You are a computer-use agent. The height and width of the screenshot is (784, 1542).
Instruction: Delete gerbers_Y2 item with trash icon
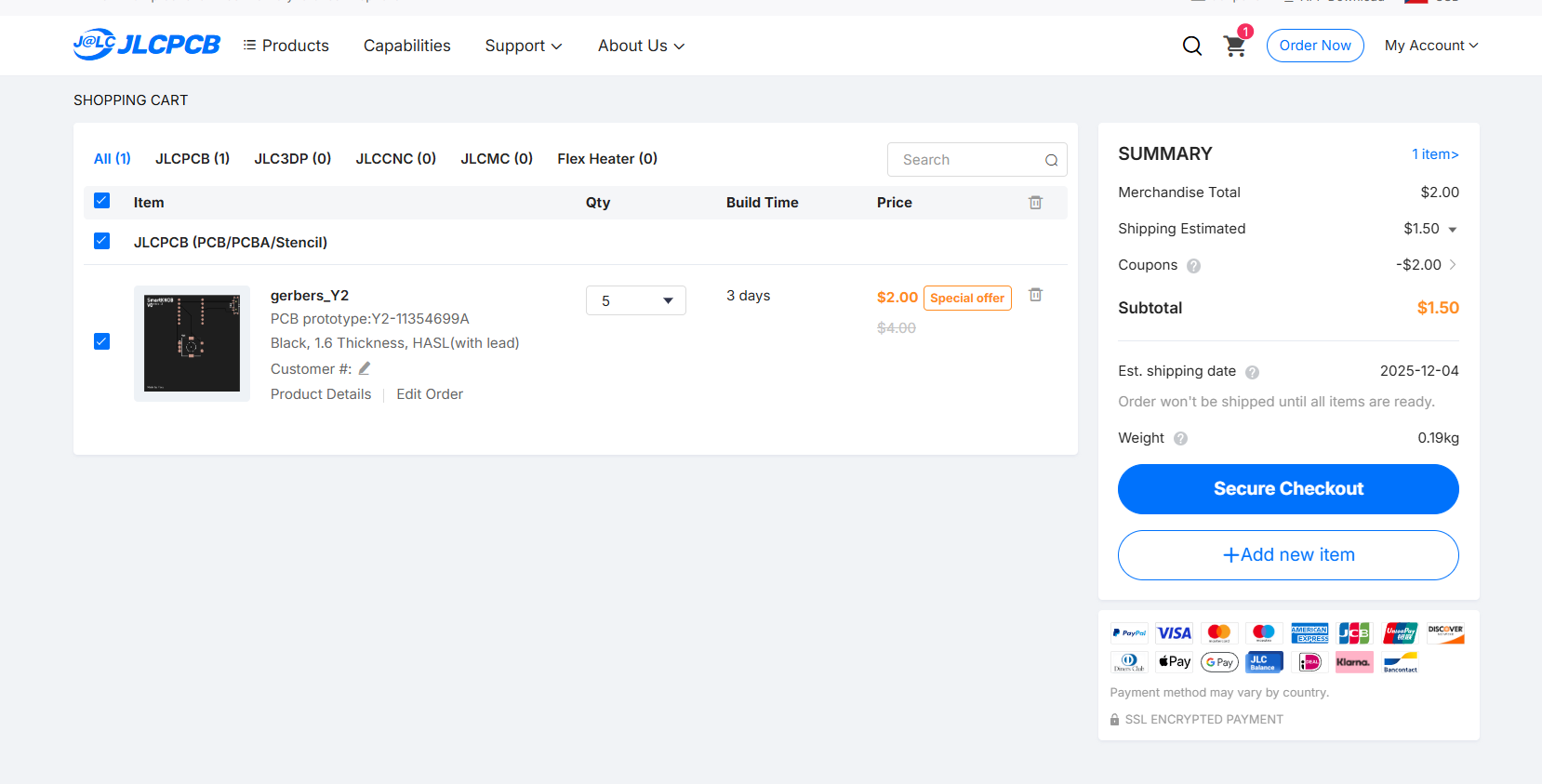pos(1035,295)
